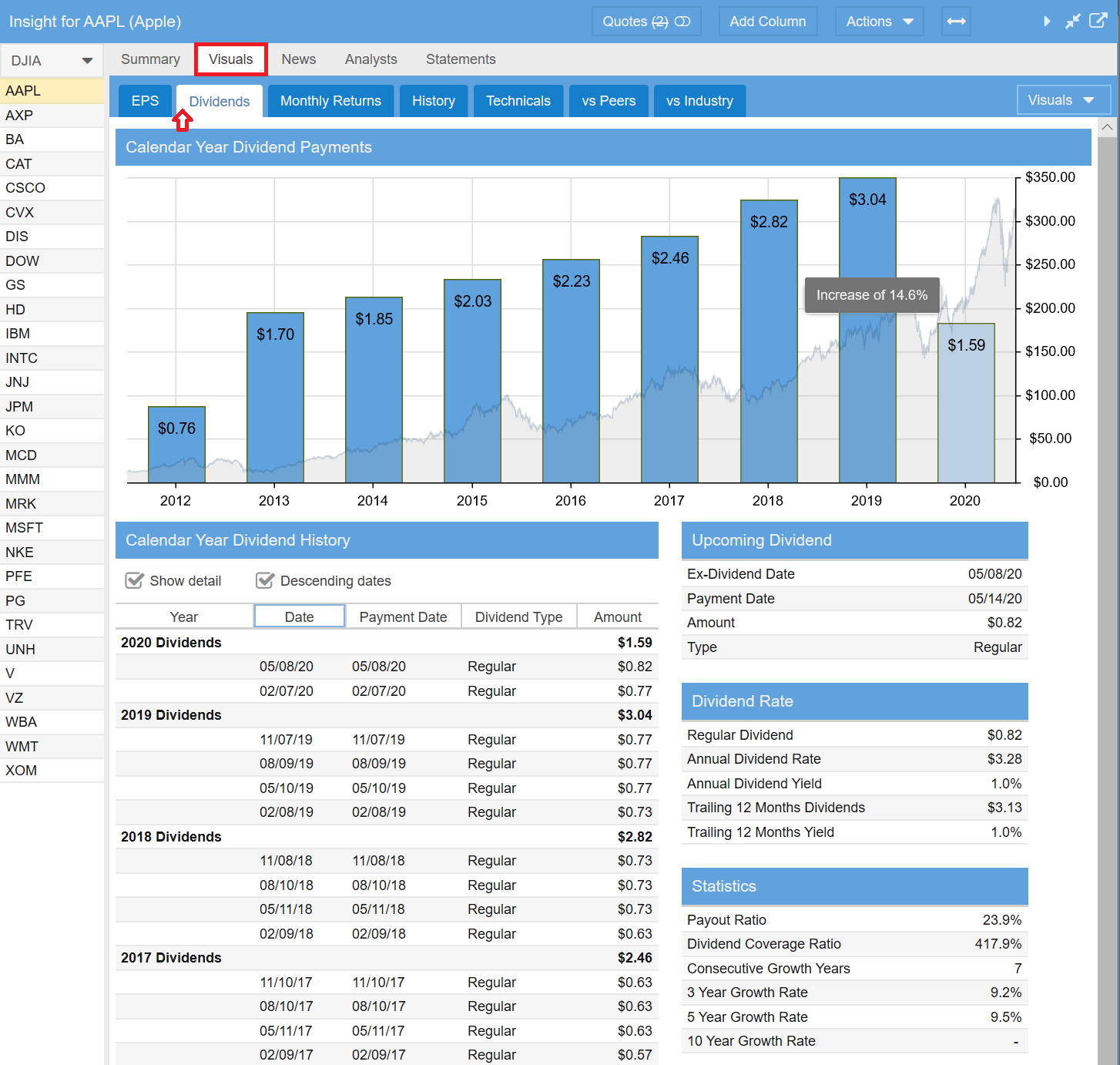Click the Year column header
This screenshot has width=1120, height=1065.
183,616
